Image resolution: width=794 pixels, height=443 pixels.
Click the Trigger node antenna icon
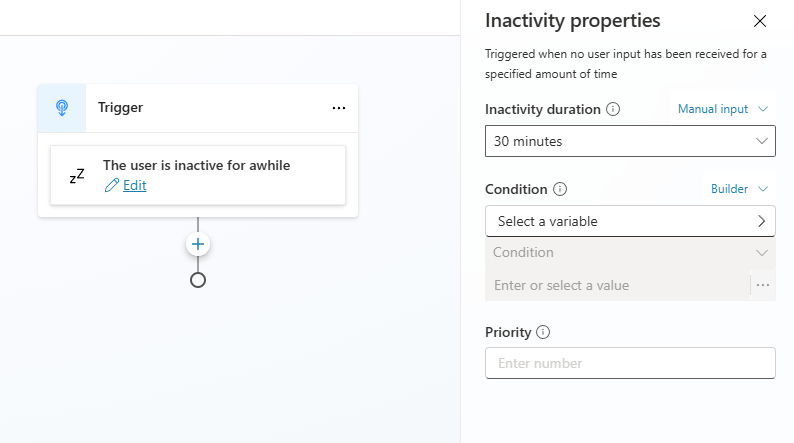pyautogui.click(x=62, y=108)
